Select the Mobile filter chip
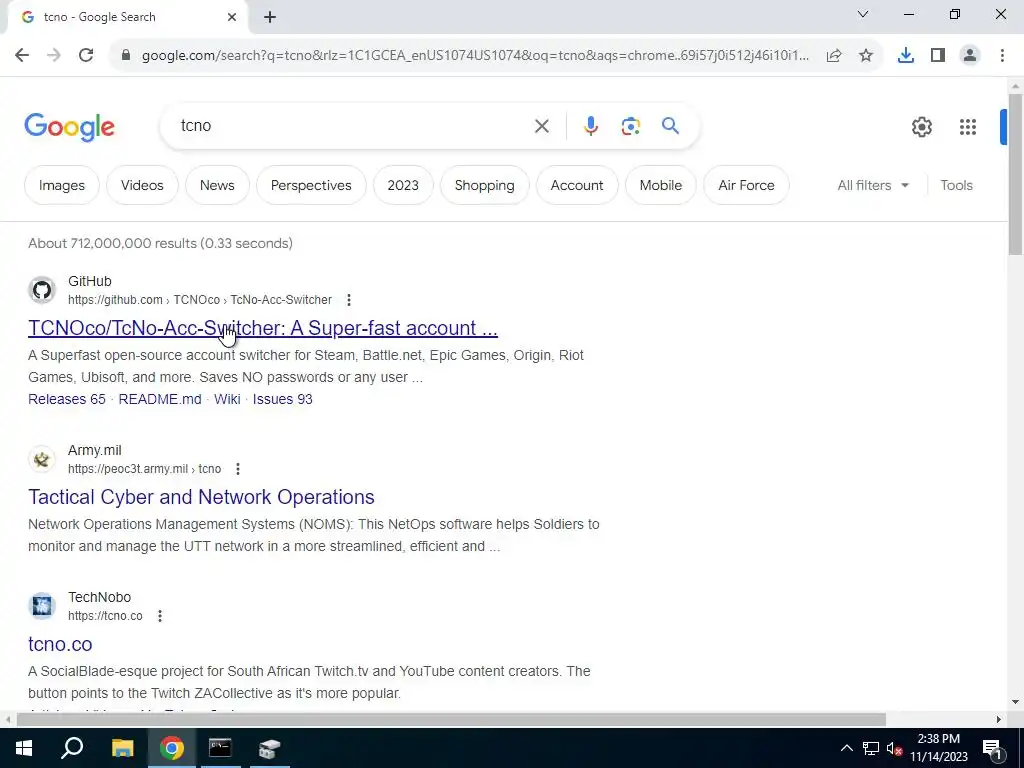The height and width of the screenshot is (768, 1024). coord(660,185)
